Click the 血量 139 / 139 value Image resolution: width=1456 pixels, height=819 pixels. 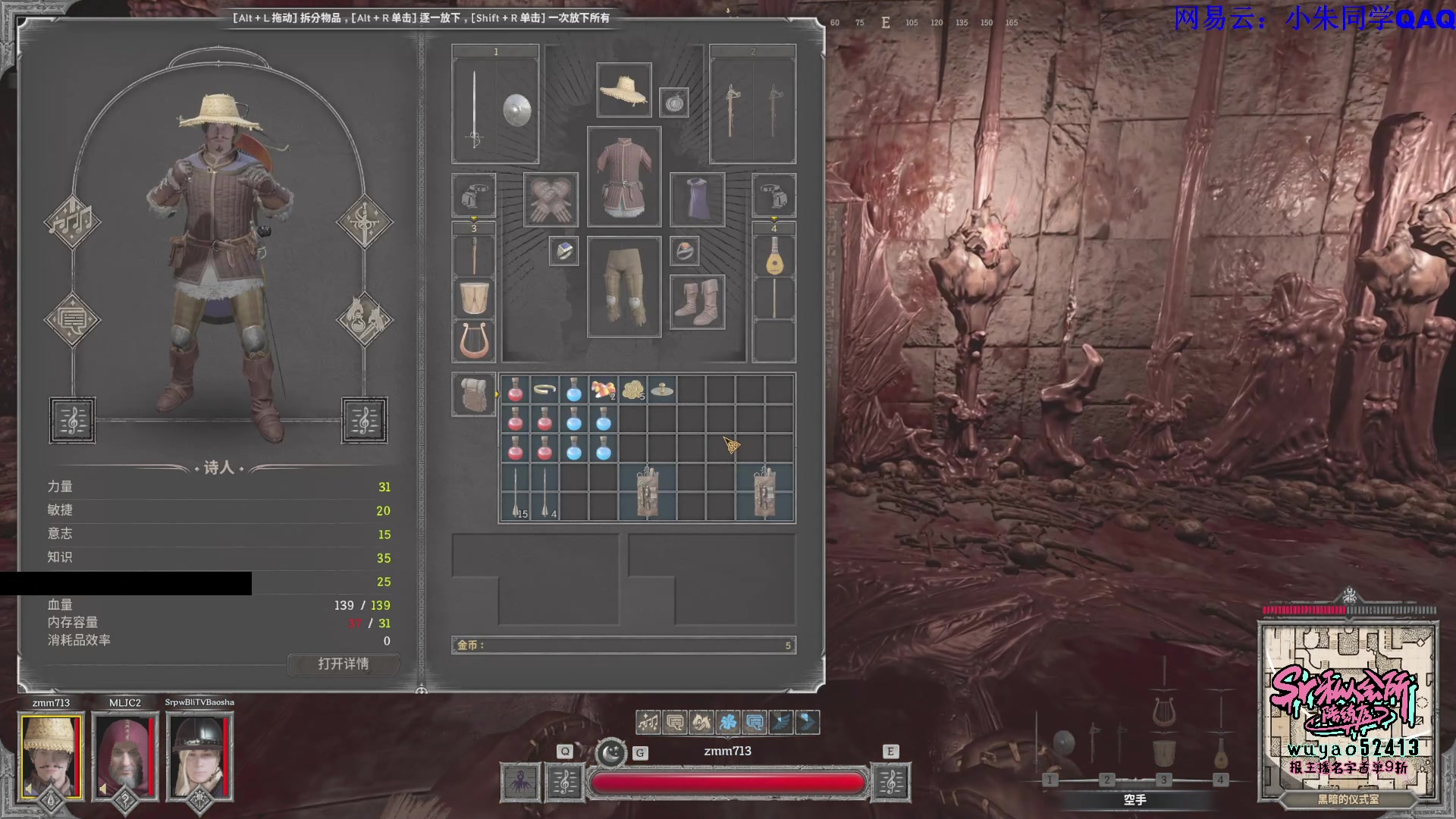(362, 605)
